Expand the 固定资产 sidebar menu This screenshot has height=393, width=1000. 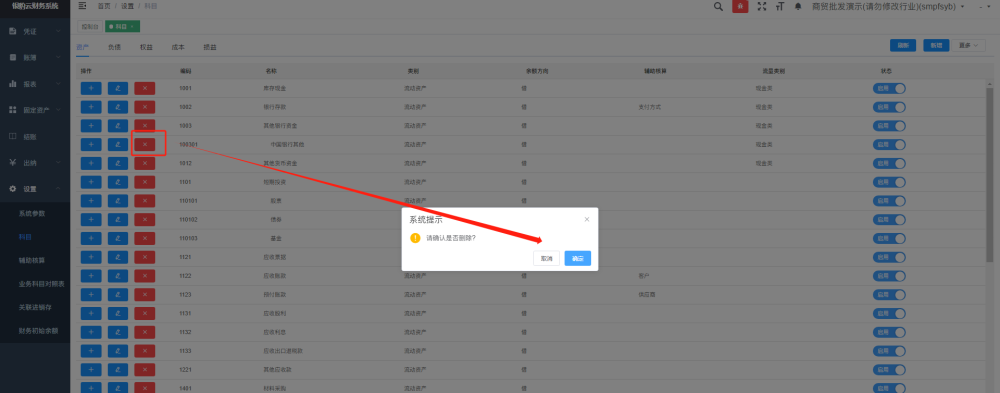[x=35, y=110]
